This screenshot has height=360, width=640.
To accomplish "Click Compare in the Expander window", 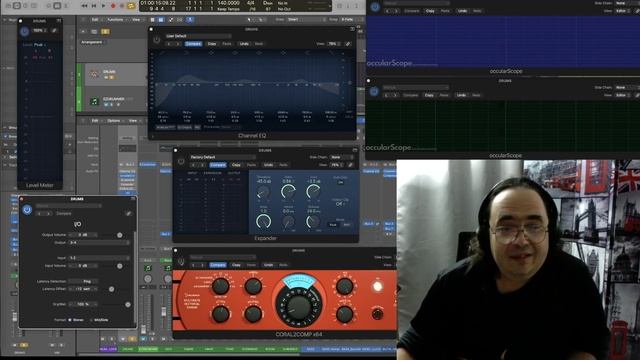I will (x=218, y=165).
